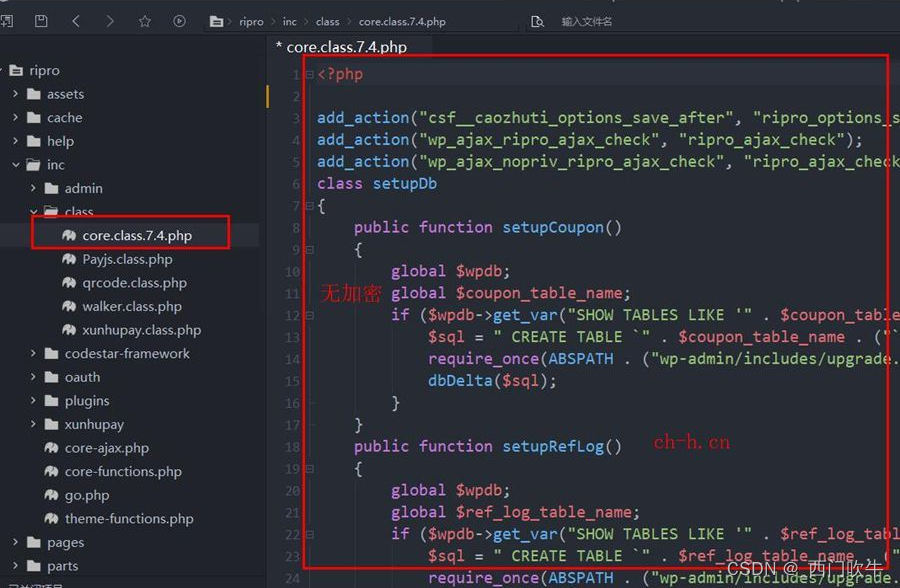This screenshot has height=588, width=900.
Task: Expand the codestar-framework folder
Action: coord(33,353)
